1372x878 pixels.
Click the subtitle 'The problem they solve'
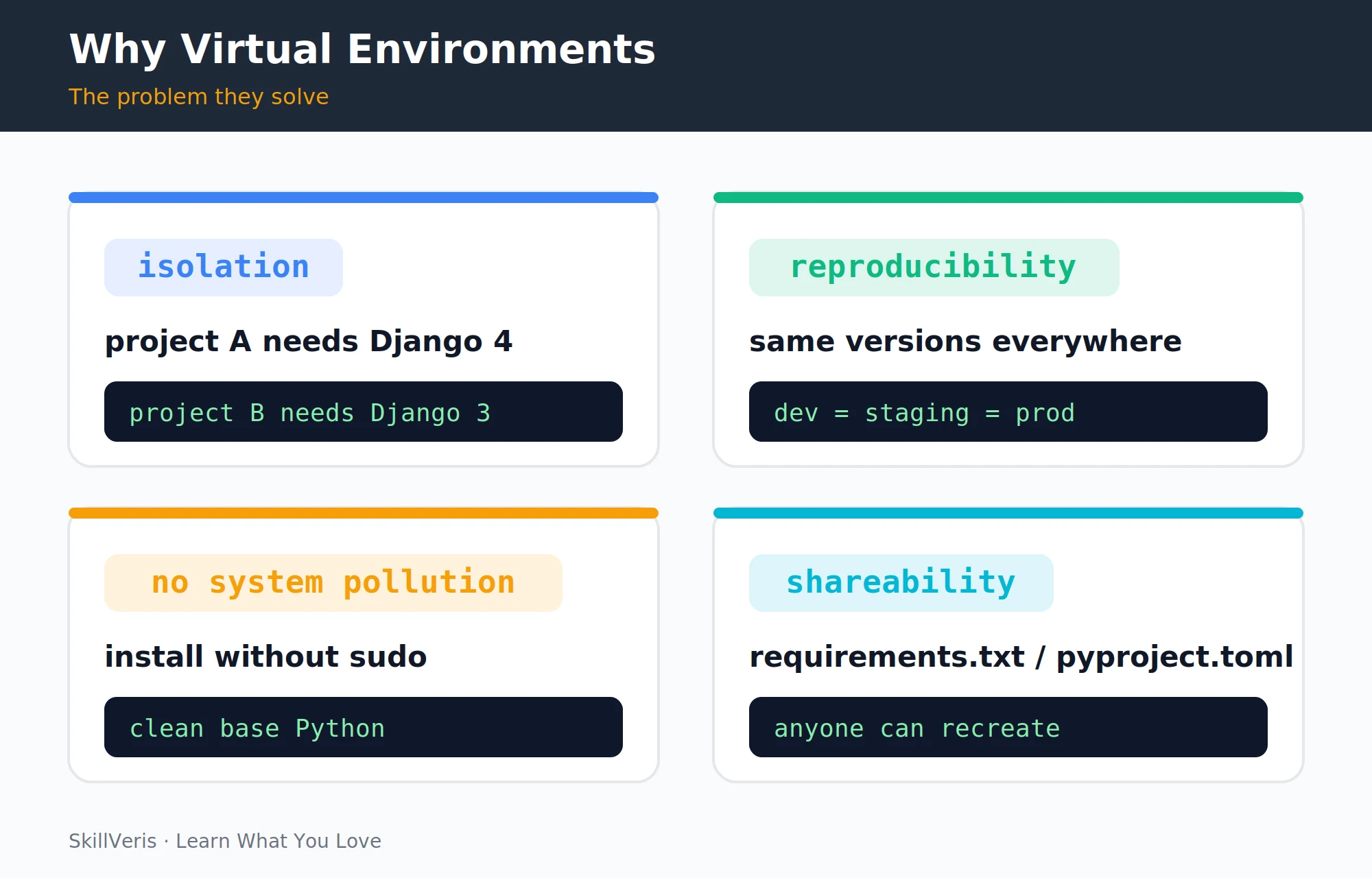tap(198, 97)
